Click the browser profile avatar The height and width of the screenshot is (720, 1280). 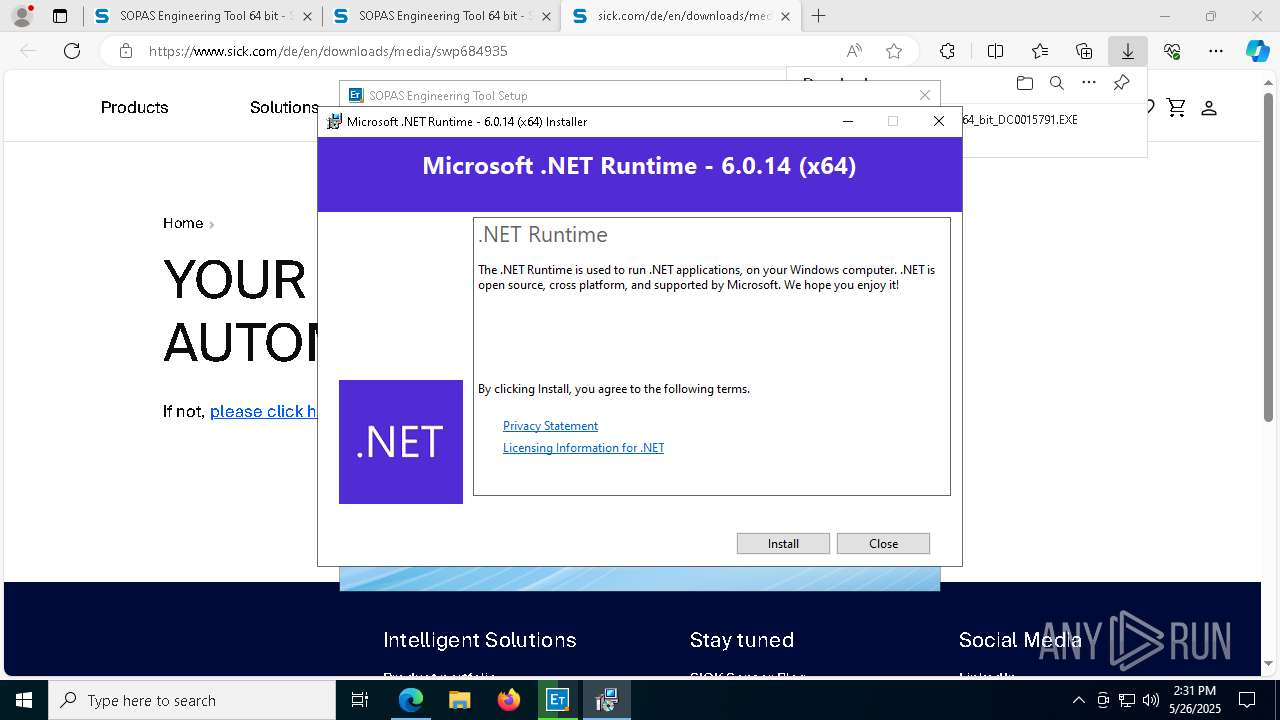(21, 16)
